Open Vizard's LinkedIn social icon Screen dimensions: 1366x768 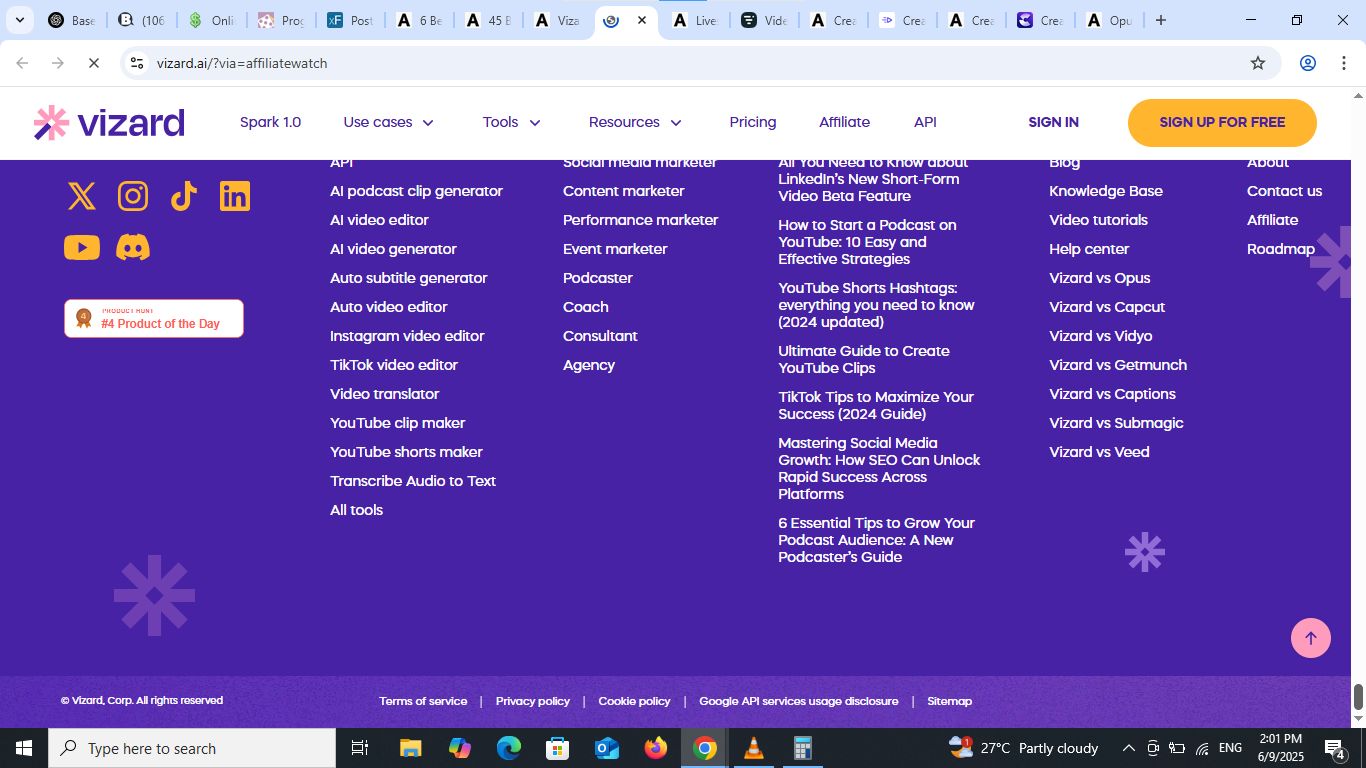pos(235,196)
